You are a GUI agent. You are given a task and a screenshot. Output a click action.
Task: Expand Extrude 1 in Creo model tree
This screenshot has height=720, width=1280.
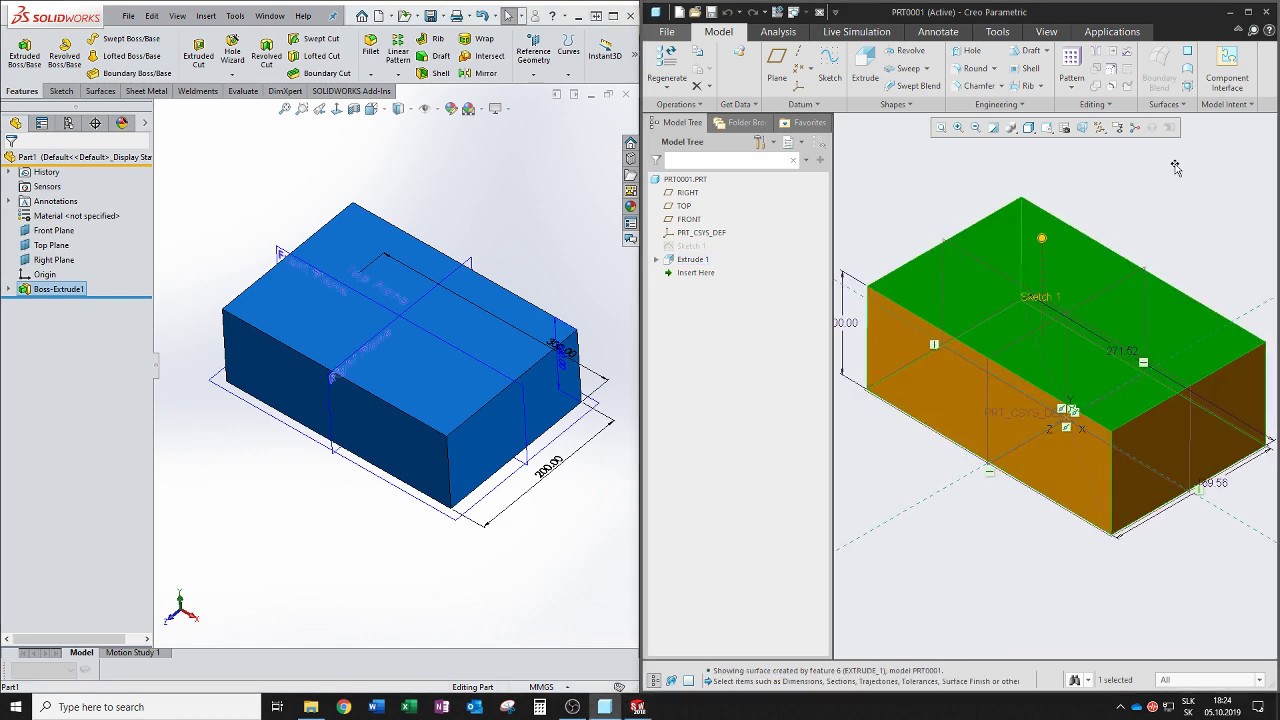click(x=657, y=260)
